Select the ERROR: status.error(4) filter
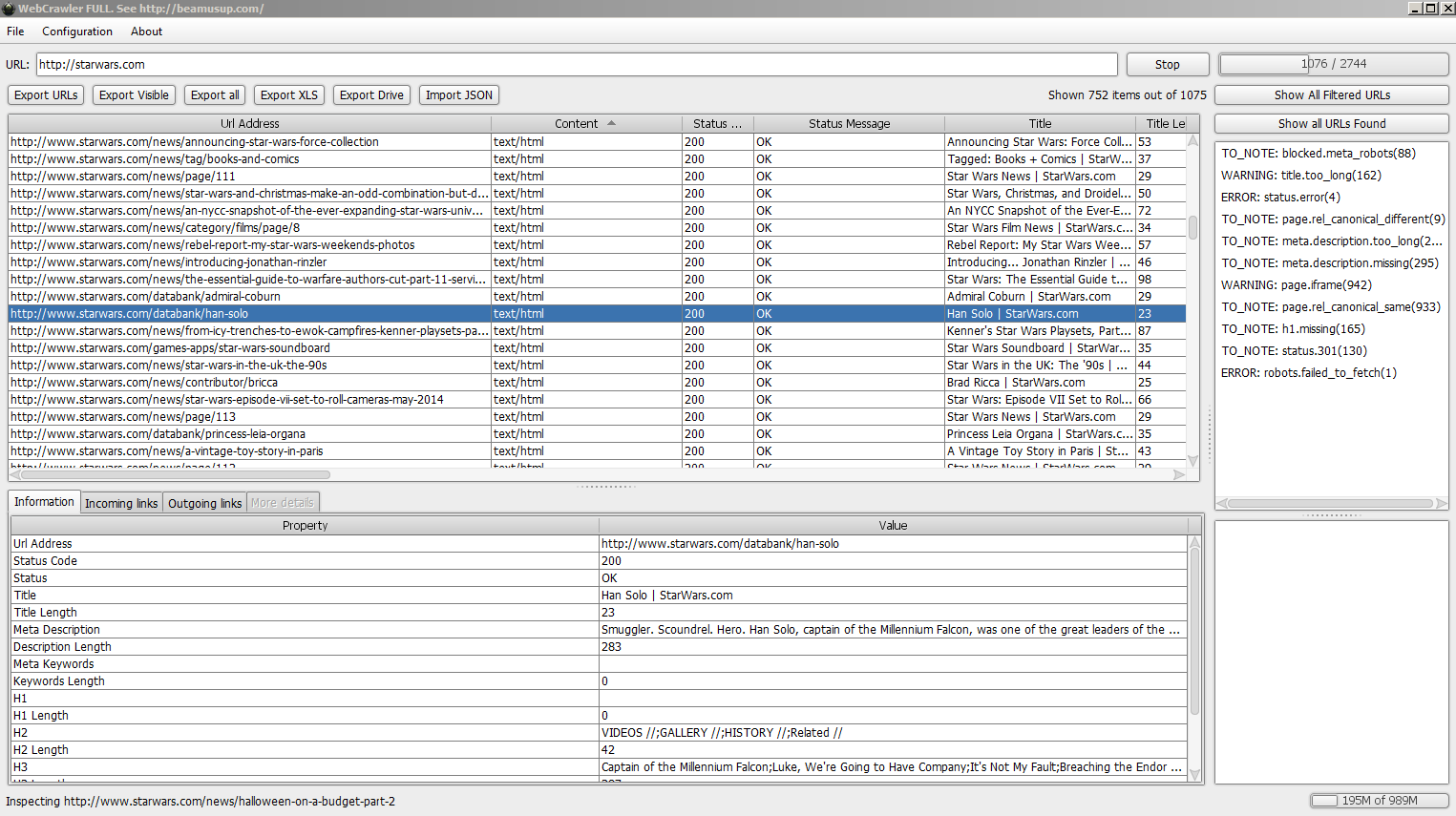1456x816 pixels. (1280, 198)
